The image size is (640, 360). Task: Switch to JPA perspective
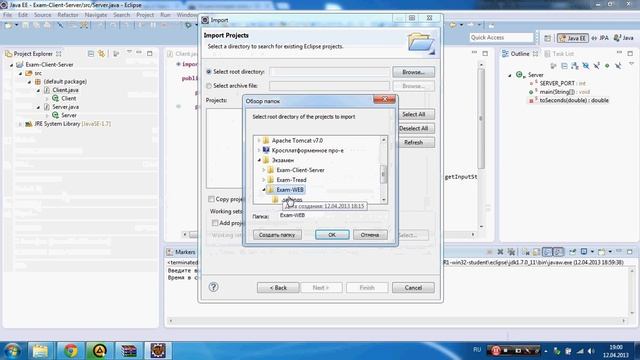600,38
